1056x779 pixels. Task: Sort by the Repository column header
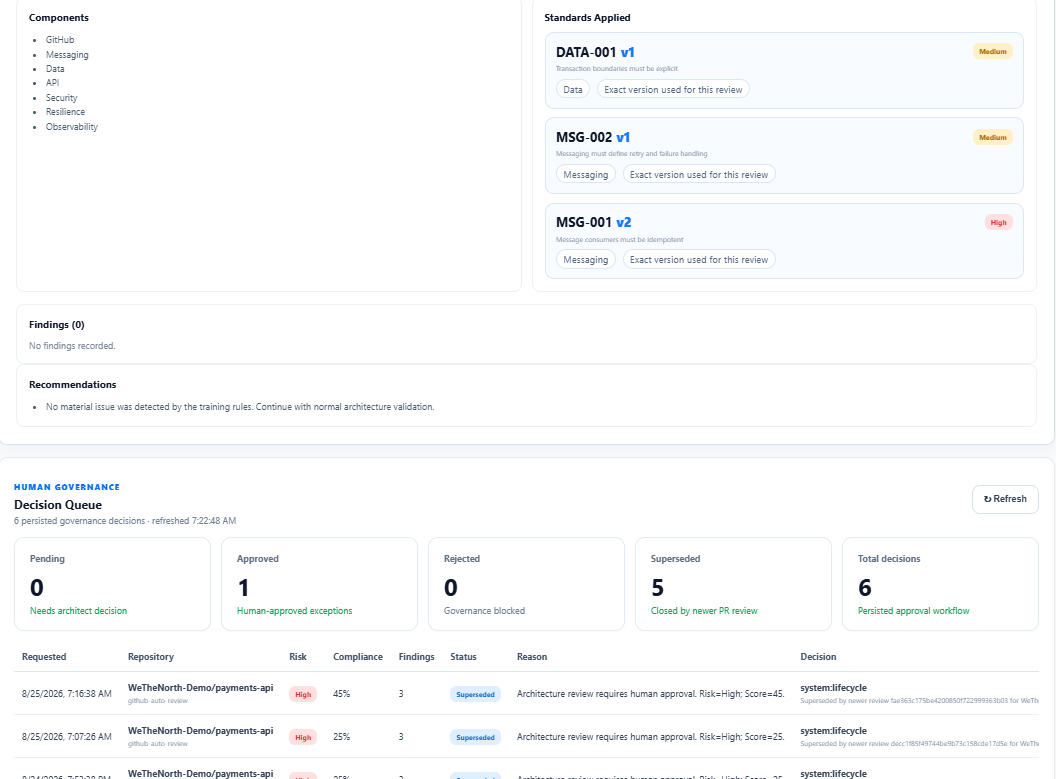(x=151, y=656)
